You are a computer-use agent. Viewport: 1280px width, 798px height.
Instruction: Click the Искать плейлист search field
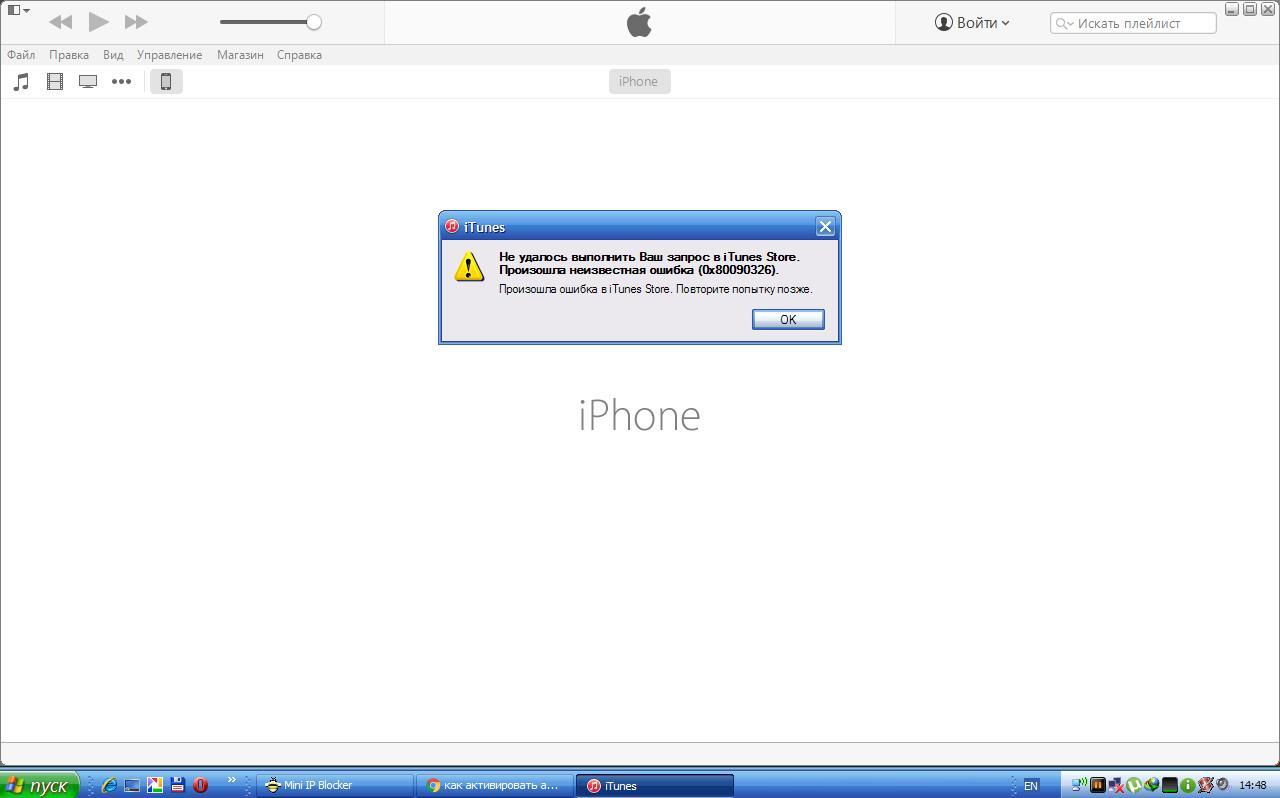[x=1133, y=23]
